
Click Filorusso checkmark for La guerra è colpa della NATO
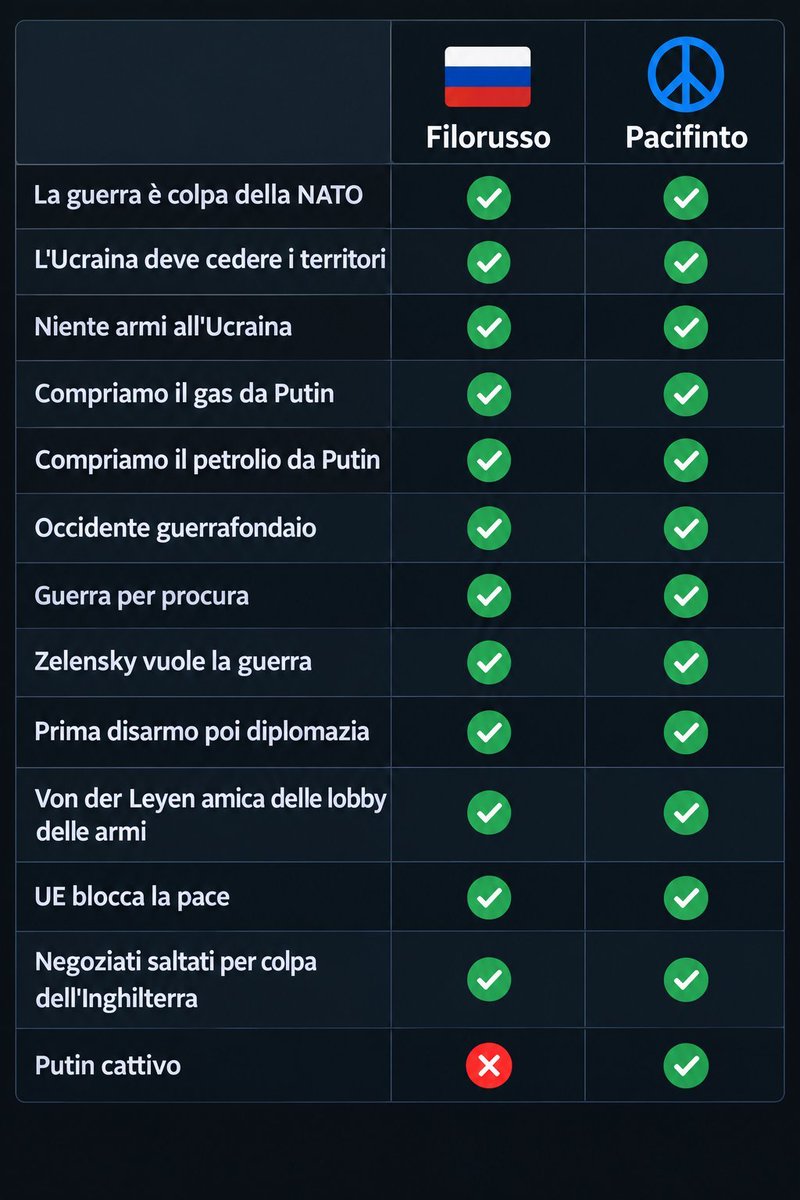pos(489,197)
